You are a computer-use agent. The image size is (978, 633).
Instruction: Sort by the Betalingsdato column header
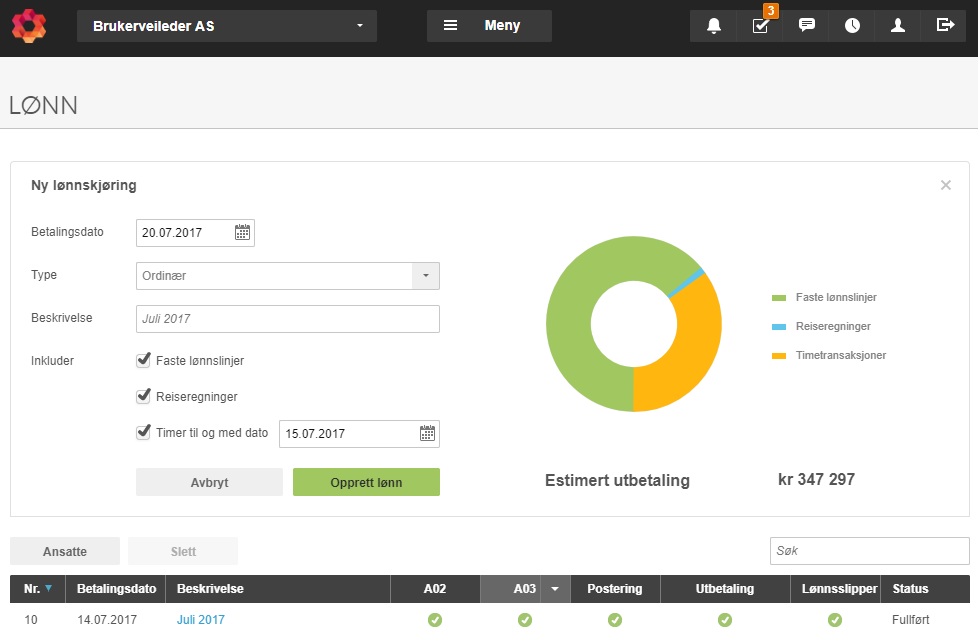tap(116, 589)
